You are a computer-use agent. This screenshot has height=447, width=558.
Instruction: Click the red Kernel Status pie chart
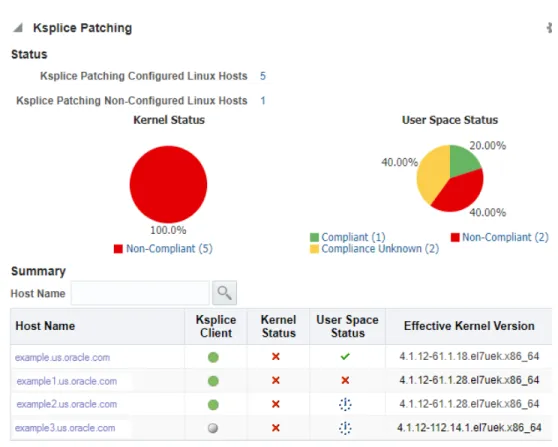pyautogui.click(x=168, y=184)
